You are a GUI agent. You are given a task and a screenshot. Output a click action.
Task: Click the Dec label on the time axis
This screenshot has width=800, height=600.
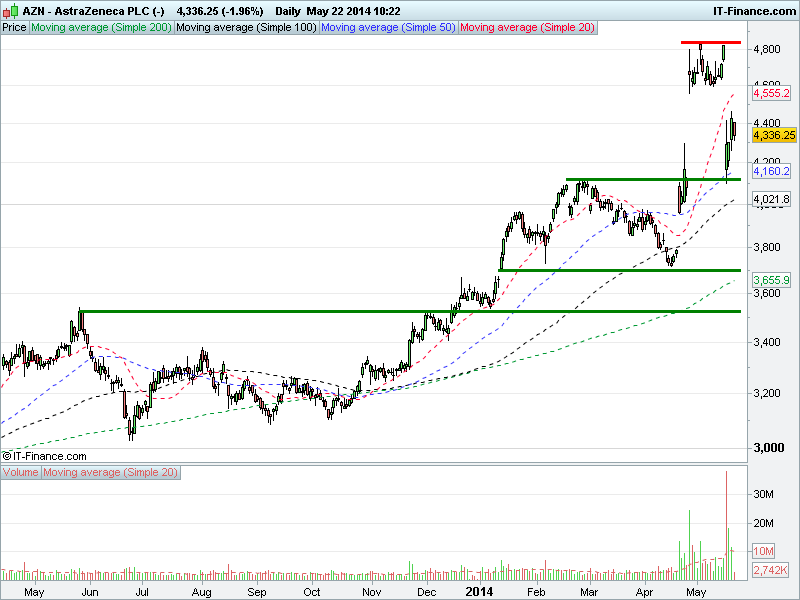pyautogui.click(x=427, y=592)
